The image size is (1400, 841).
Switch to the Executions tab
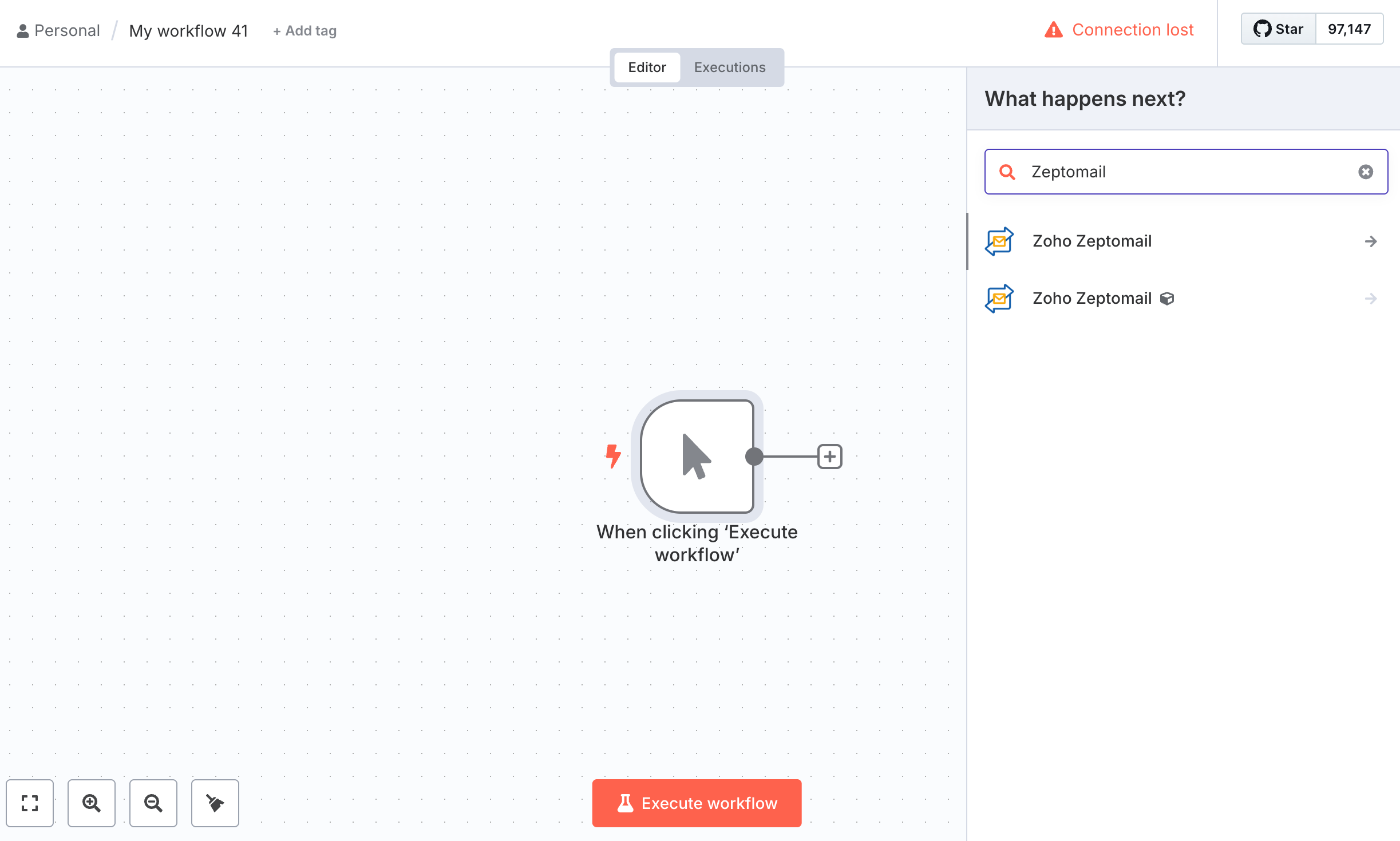[x=729, y=68]
